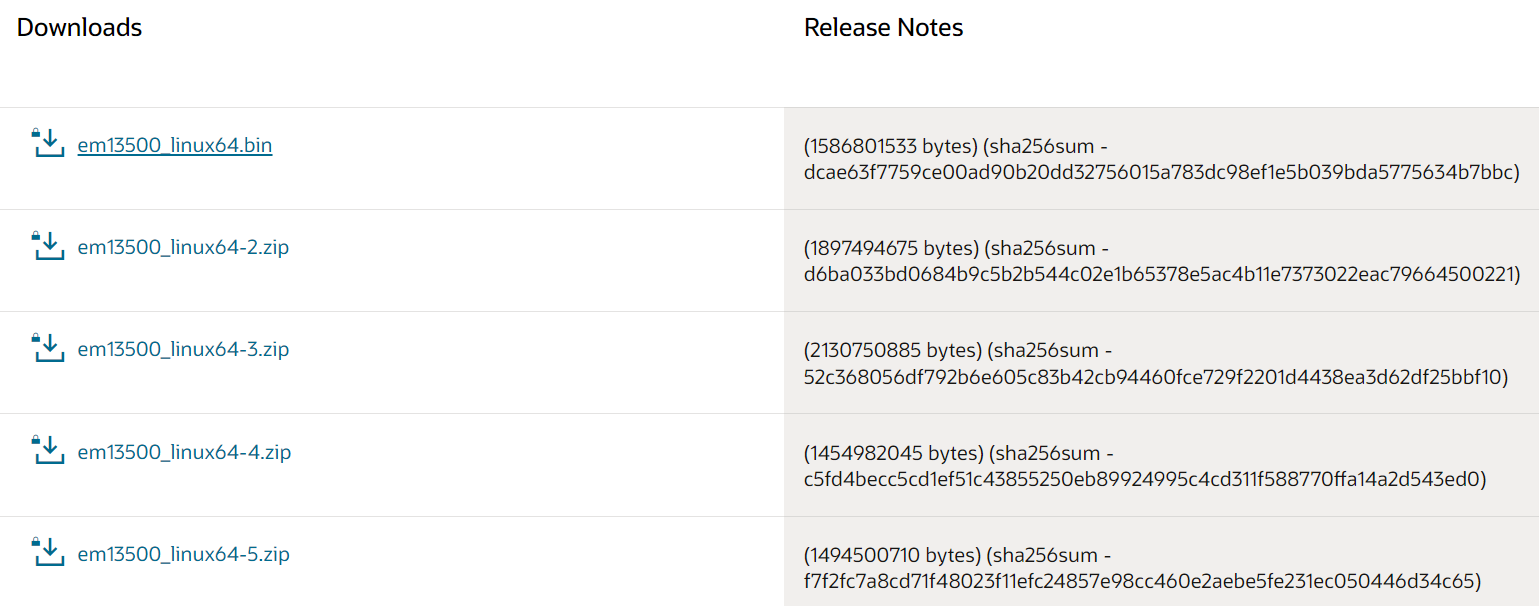Click the download icon beside em13500_linux64-2.zip
The image size is (1539, 606).
click(x=48, y=246)
